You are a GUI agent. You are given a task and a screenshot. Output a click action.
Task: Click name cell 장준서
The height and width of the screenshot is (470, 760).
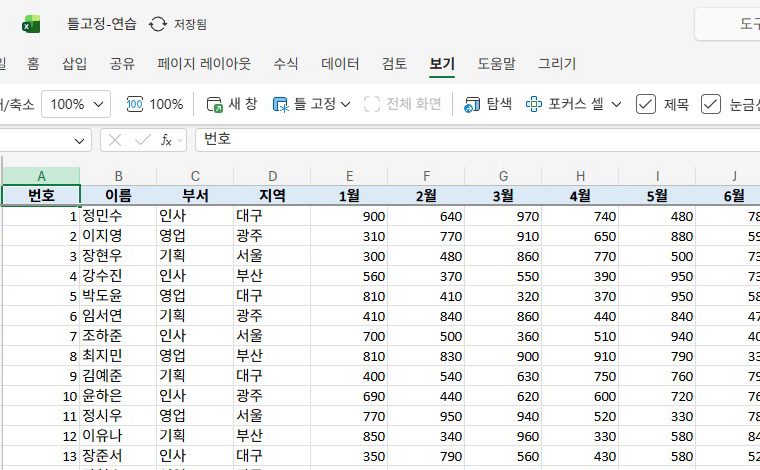point(118,455)
